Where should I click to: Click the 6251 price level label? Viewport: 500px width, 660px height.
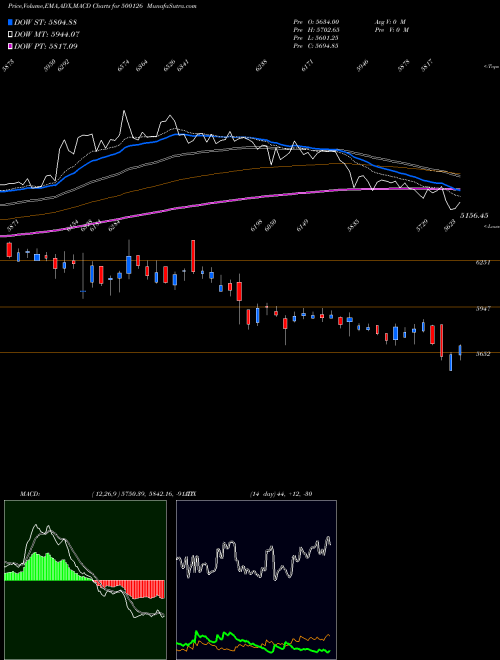click(x=483, y=263)
